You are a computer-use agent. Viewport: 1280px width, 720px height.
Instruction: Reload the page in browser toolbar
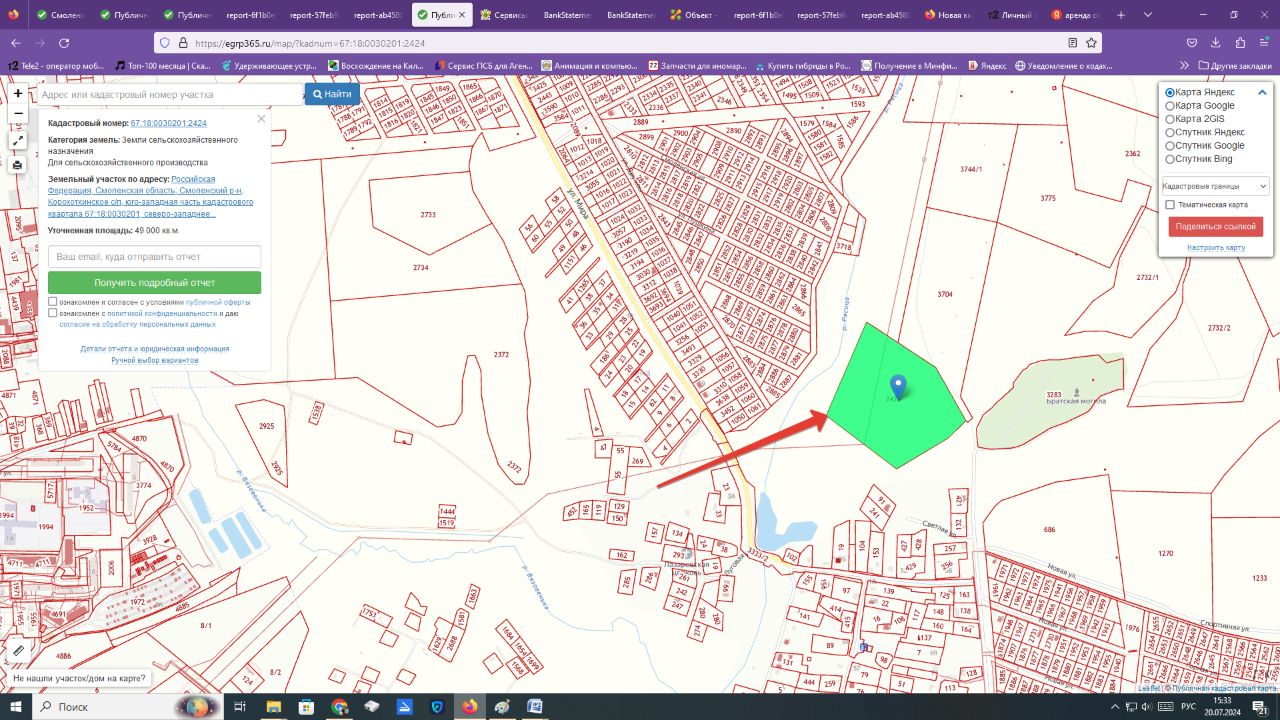point(64,43)
